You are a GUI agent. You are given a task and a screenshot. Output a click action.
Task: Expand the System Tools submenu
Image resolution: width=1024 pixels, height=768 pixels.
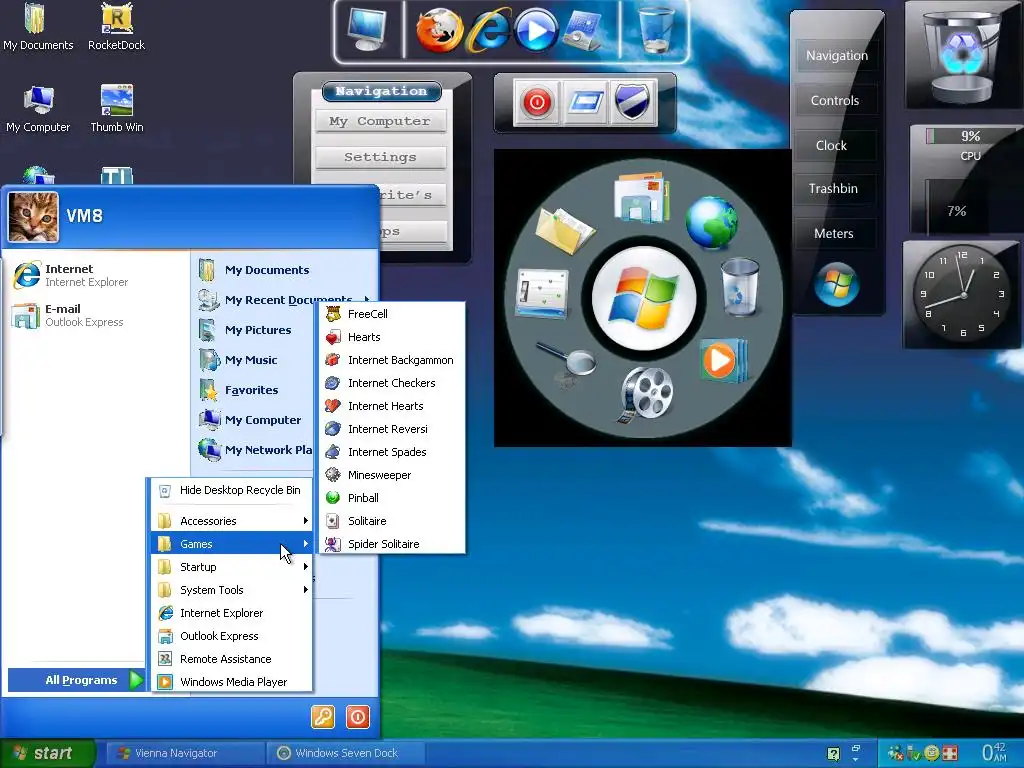tap(232, 590)
